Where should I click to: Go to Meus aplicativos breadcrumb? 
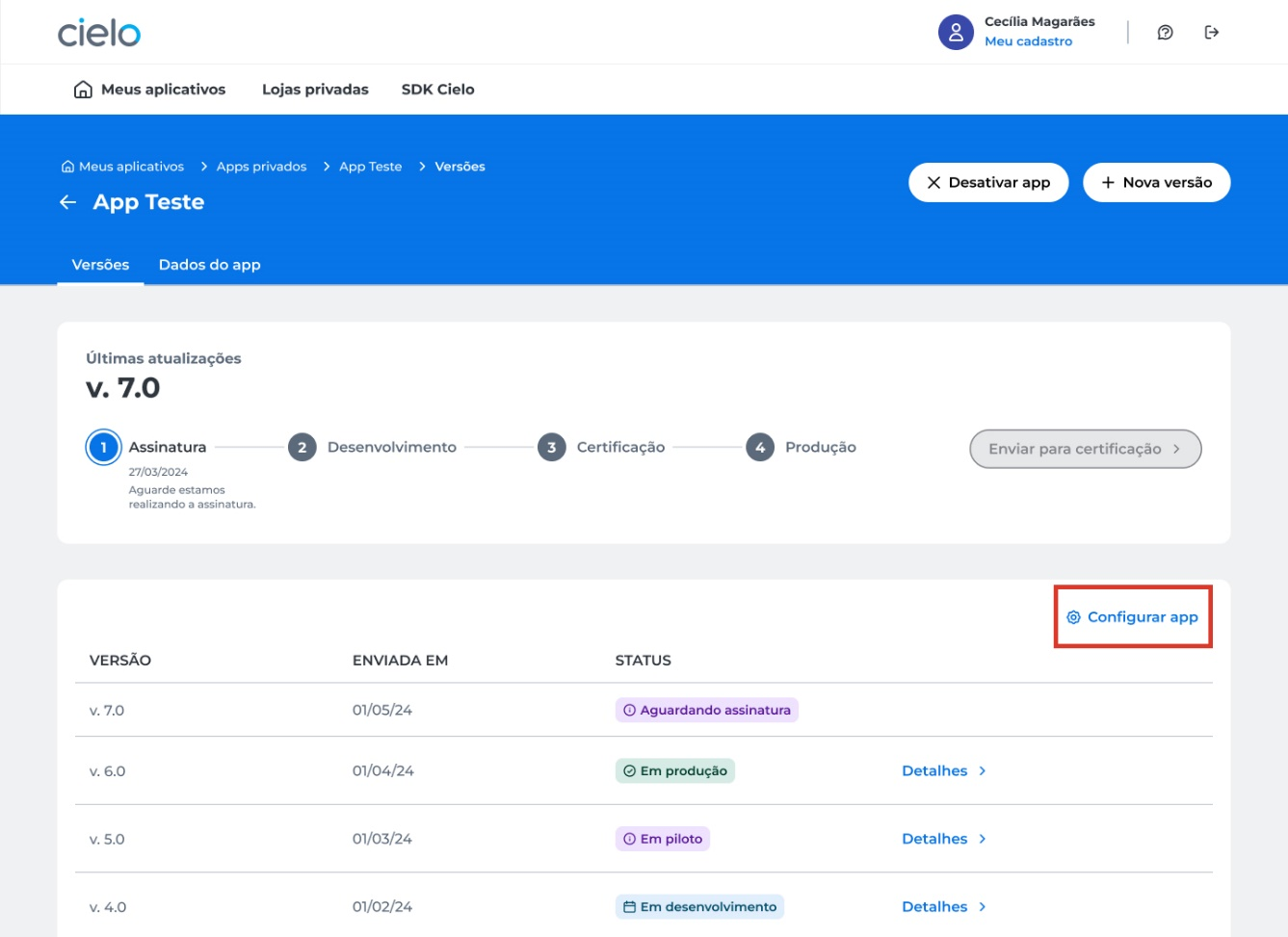122,167
